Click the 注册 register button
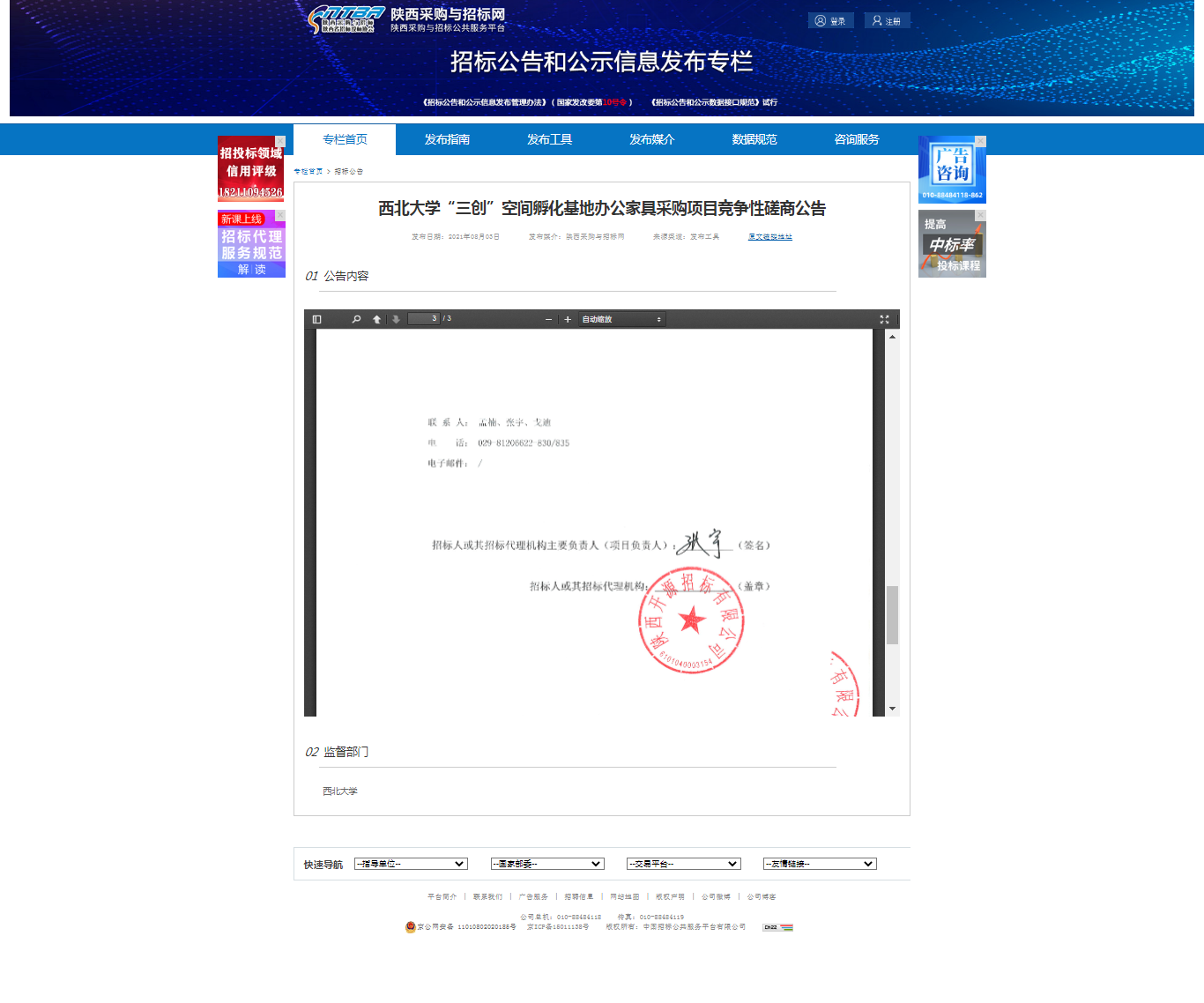This screenshot has height=1003, width=1204. 887,20
